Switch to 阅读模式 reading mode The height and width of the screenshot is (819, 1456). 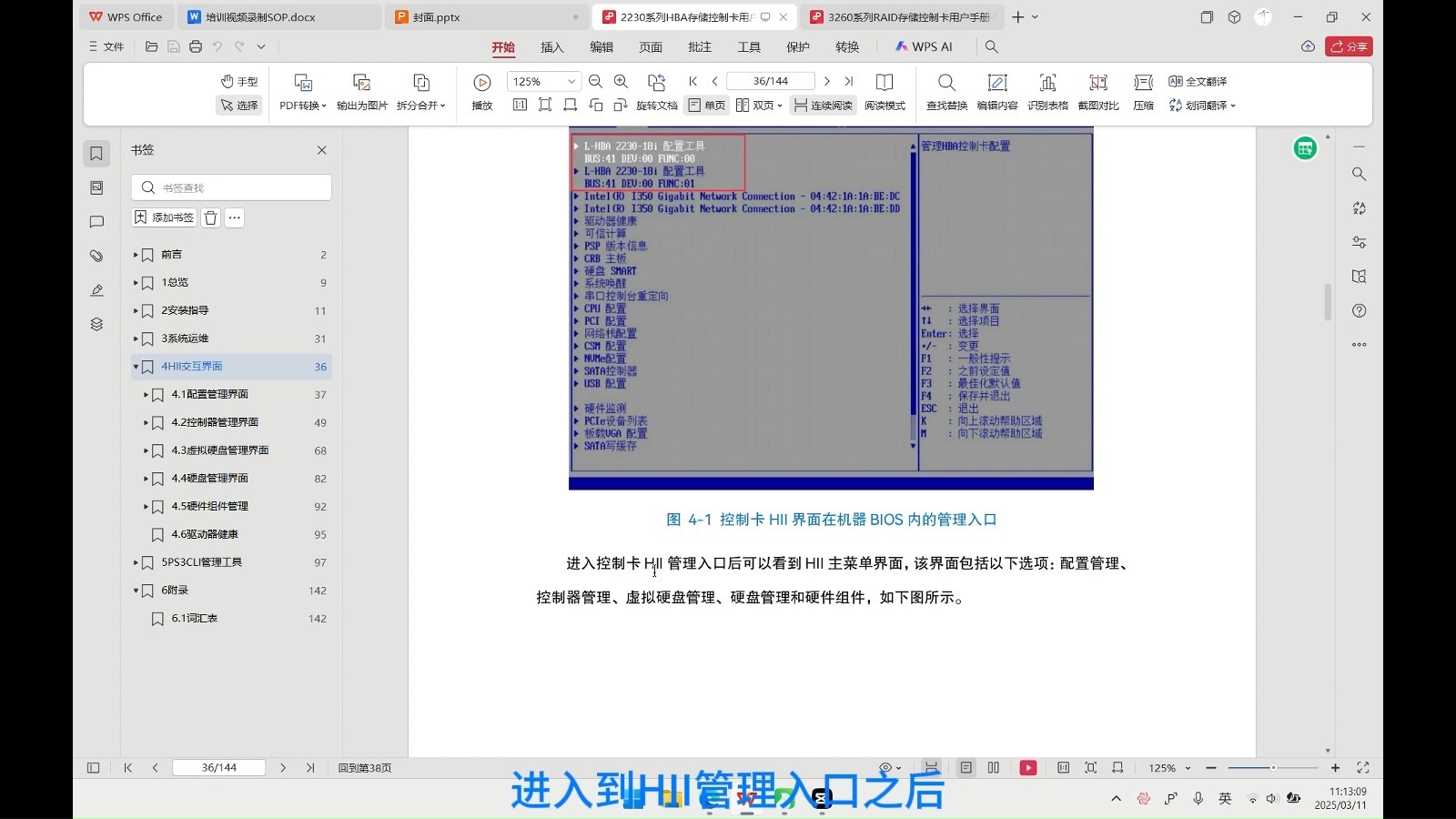(x=885, y=93)
